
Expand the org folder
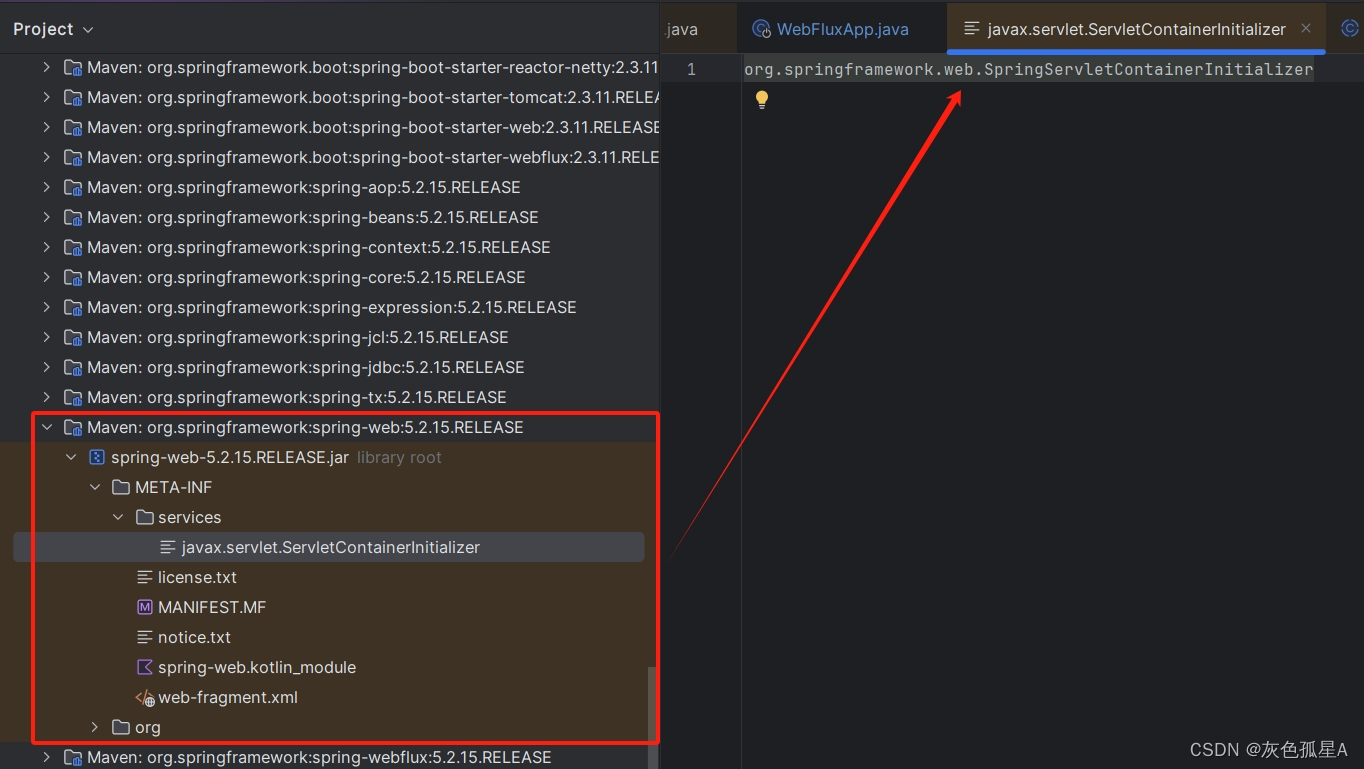coord(94,727)
